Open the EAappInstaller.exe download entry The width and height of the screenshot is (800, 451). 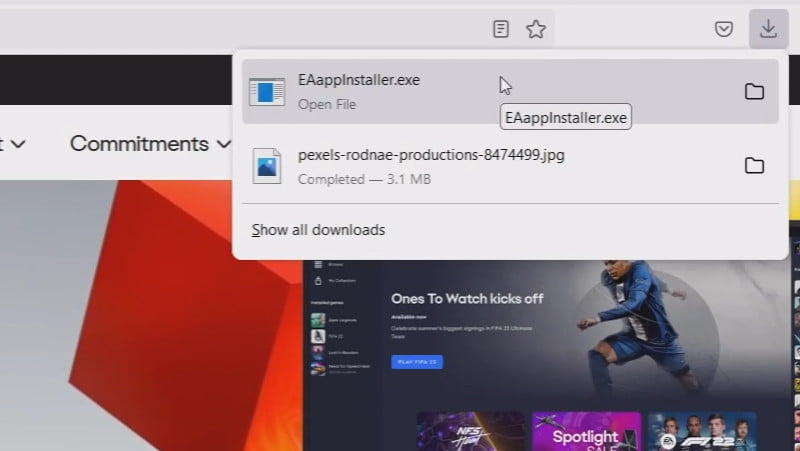[510, 92]
